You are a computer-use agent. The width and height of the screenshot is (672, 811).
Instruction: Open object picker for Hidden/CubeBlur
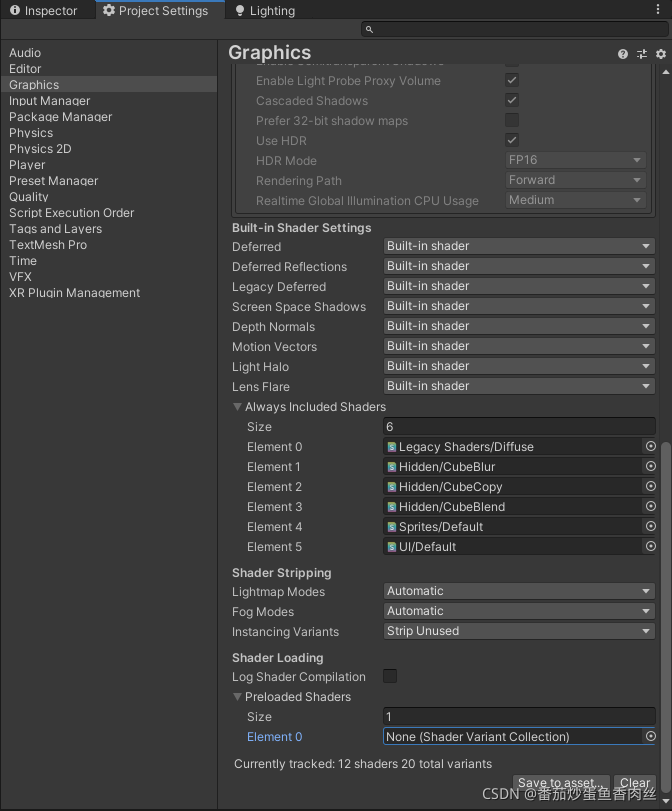(651, 466)
